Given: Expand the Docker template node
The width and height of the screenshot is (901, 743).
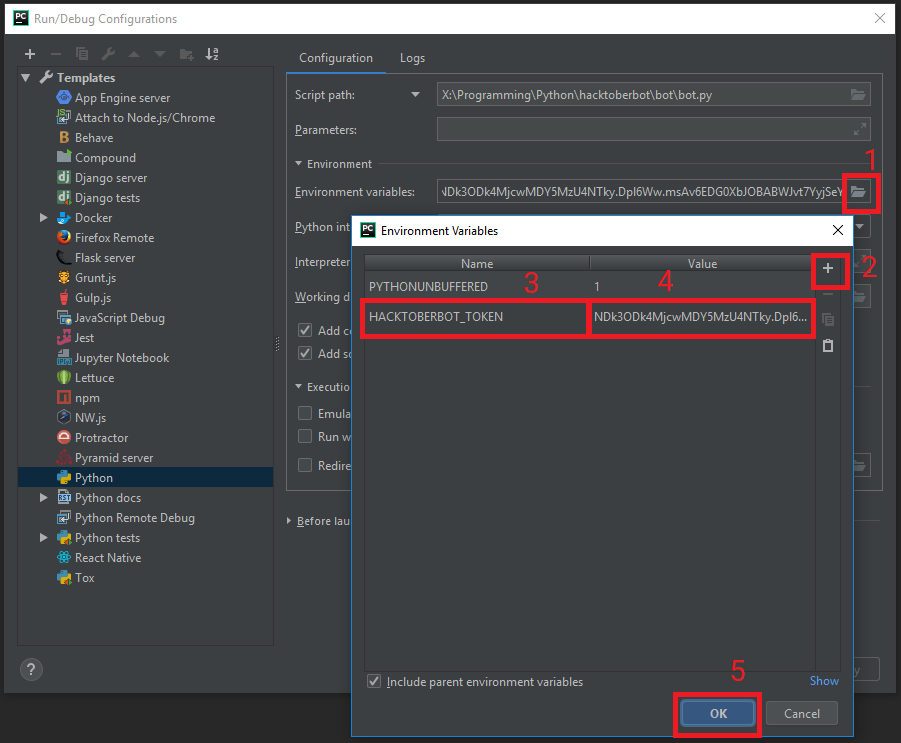Looking at the screenshot, I should click(44, 218).
